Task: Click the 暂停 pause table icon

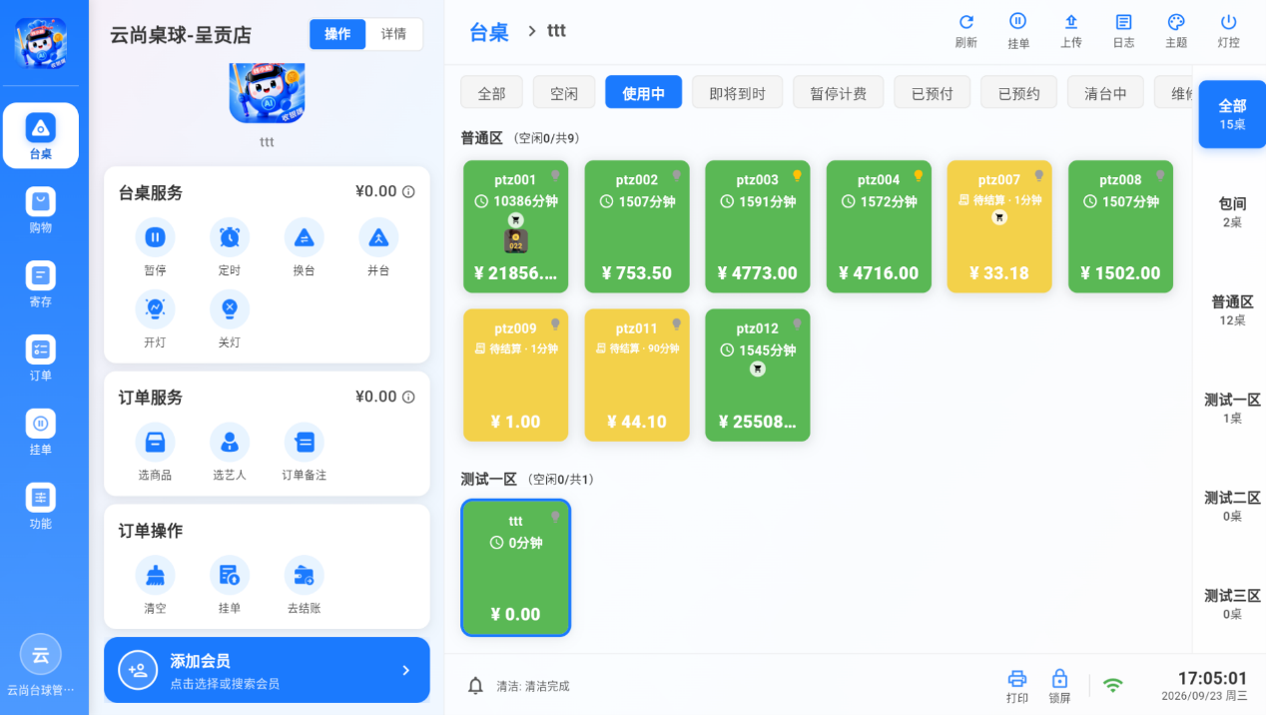Action: coord(155,237)
